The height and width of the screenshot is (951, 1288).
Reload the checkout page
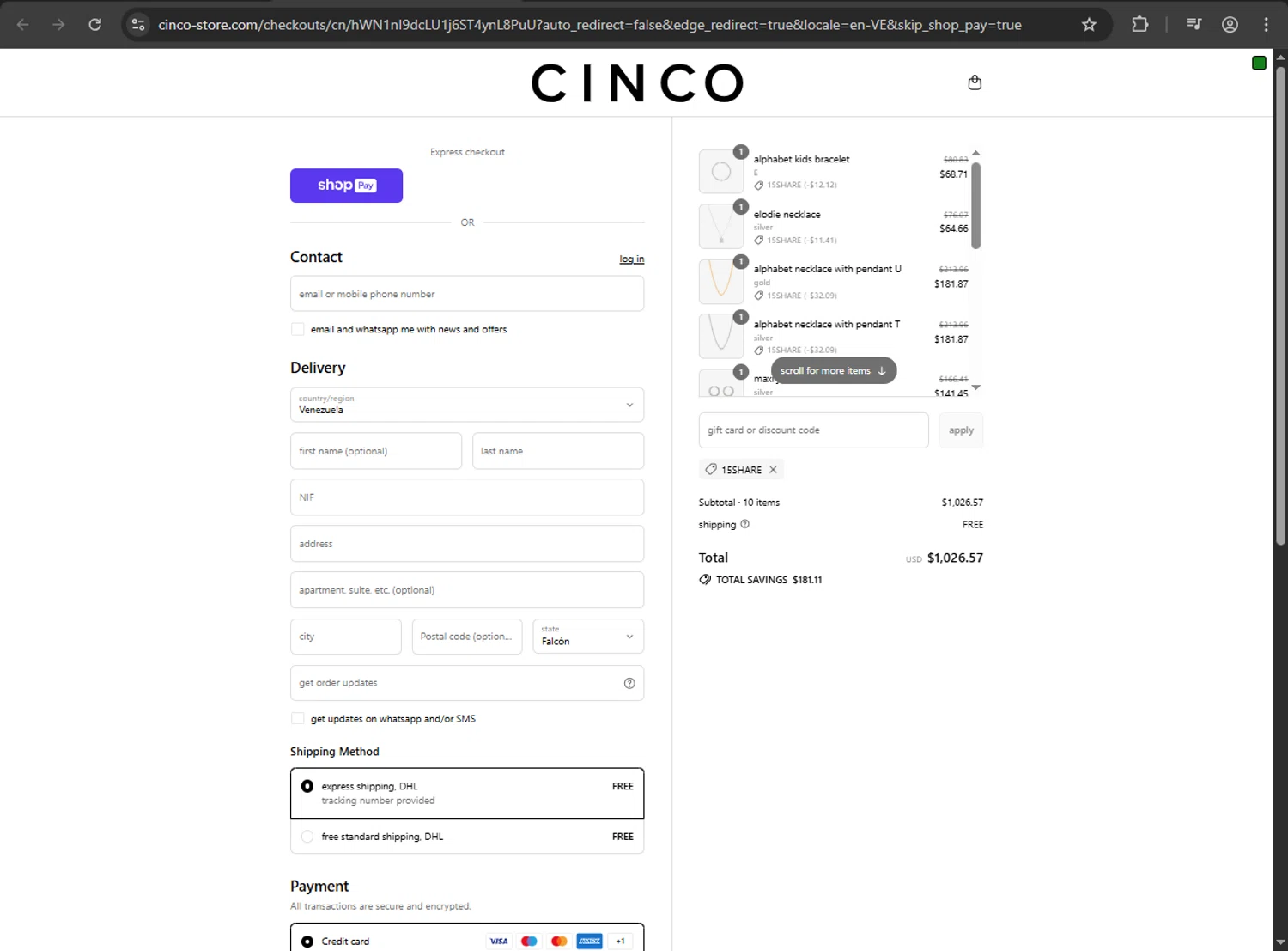coord(95,25)
